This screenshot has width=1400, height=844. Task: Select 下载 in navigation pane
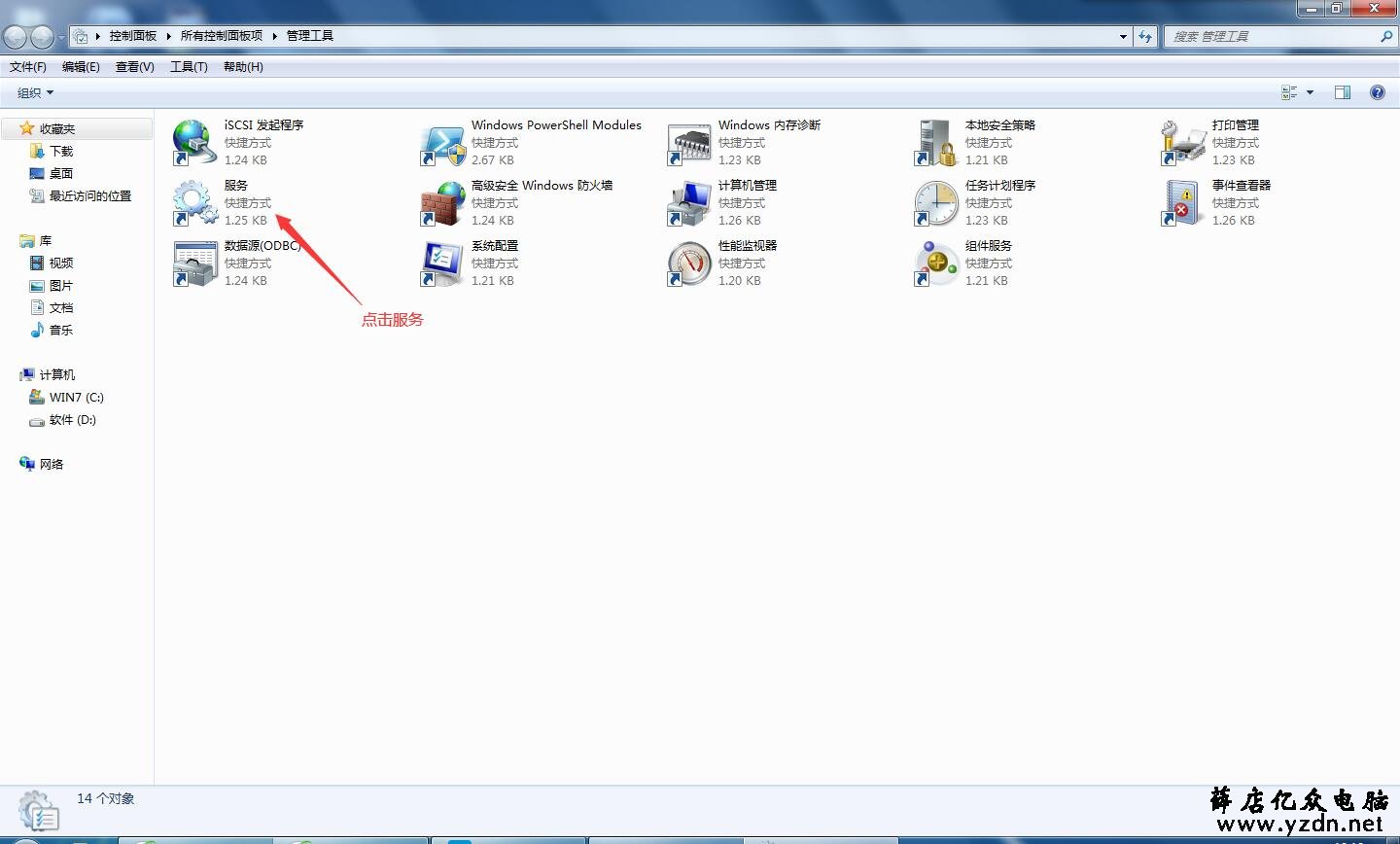tap(61, 151)
